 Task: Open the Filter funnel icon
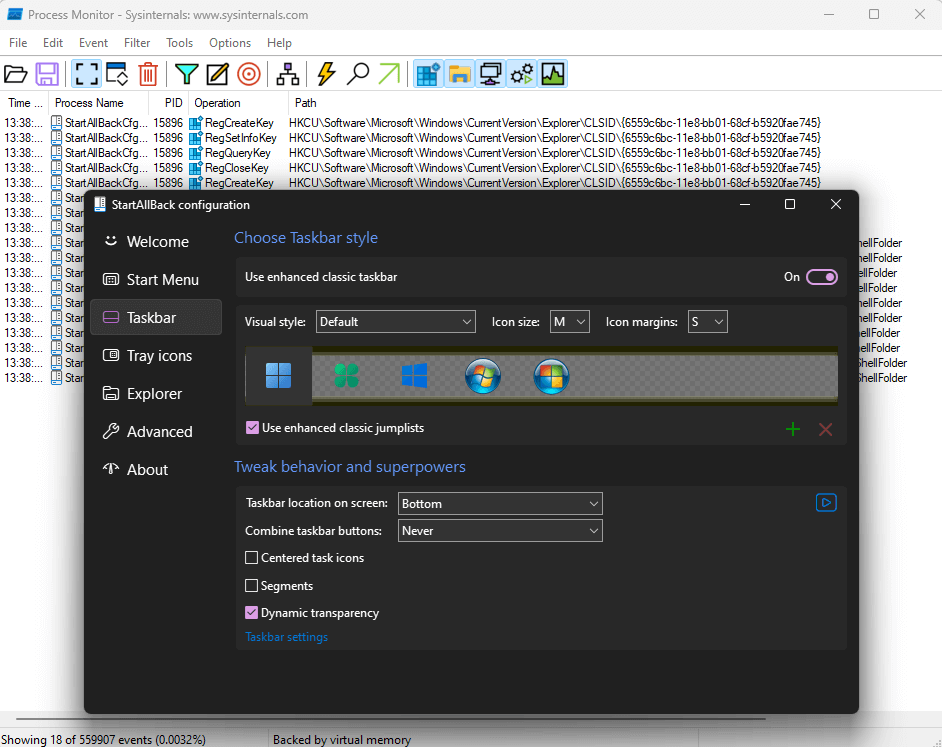click(186, 75)
